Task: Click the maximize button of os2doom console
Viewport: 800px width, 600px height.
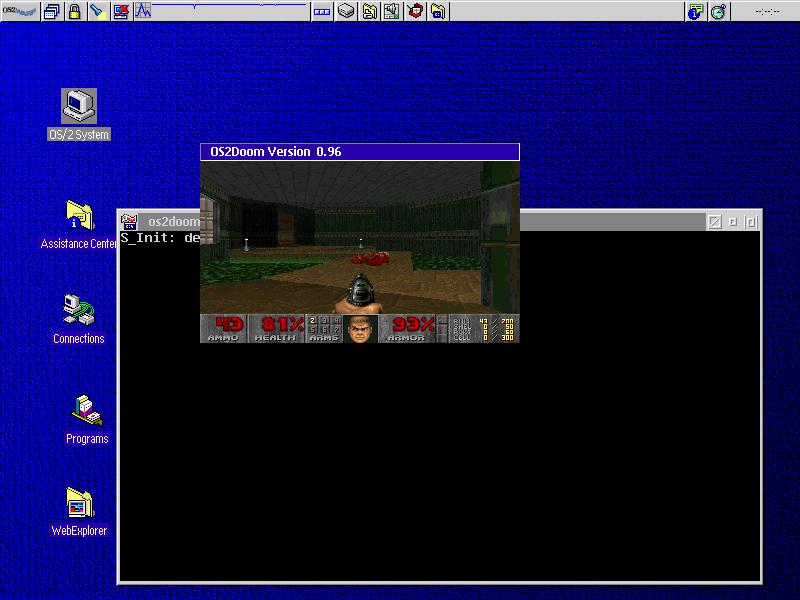Action: click(x=751, y=222)
